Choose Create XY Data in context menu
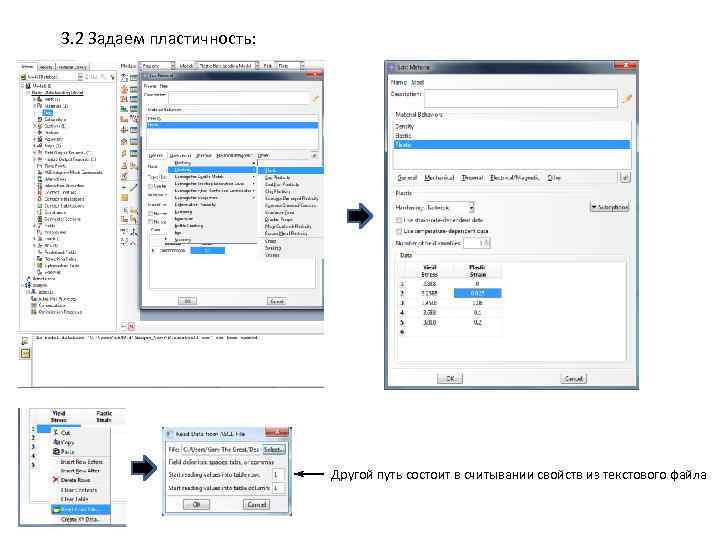 coord(81,519)
